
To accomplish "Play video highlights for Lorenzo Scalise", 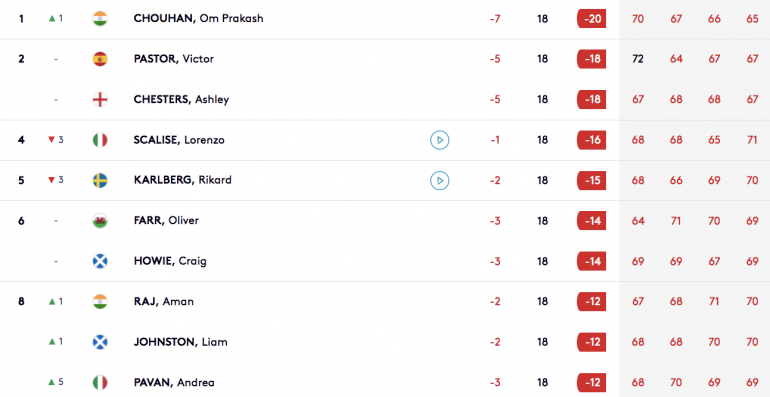I will [x=440, y=140].
